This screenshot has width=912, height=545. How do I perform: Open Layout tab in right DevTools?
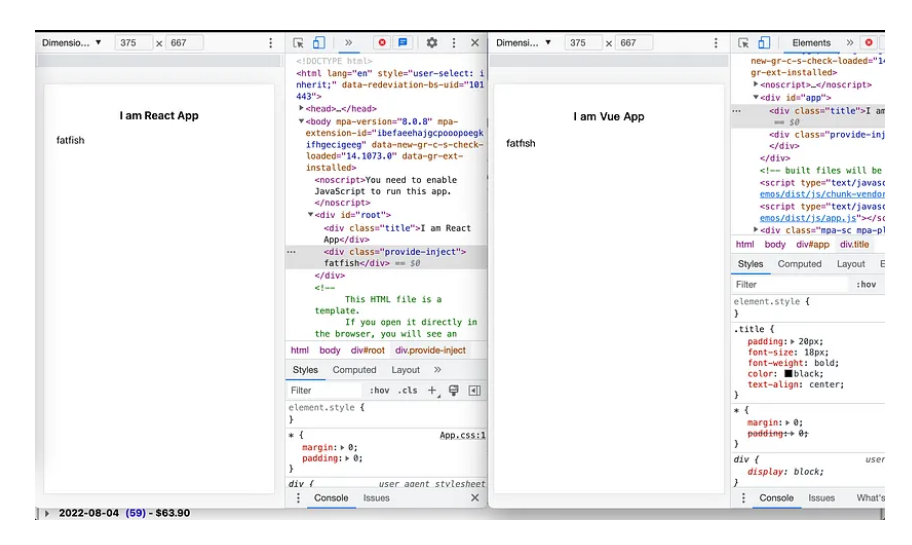tap(850, 264)
